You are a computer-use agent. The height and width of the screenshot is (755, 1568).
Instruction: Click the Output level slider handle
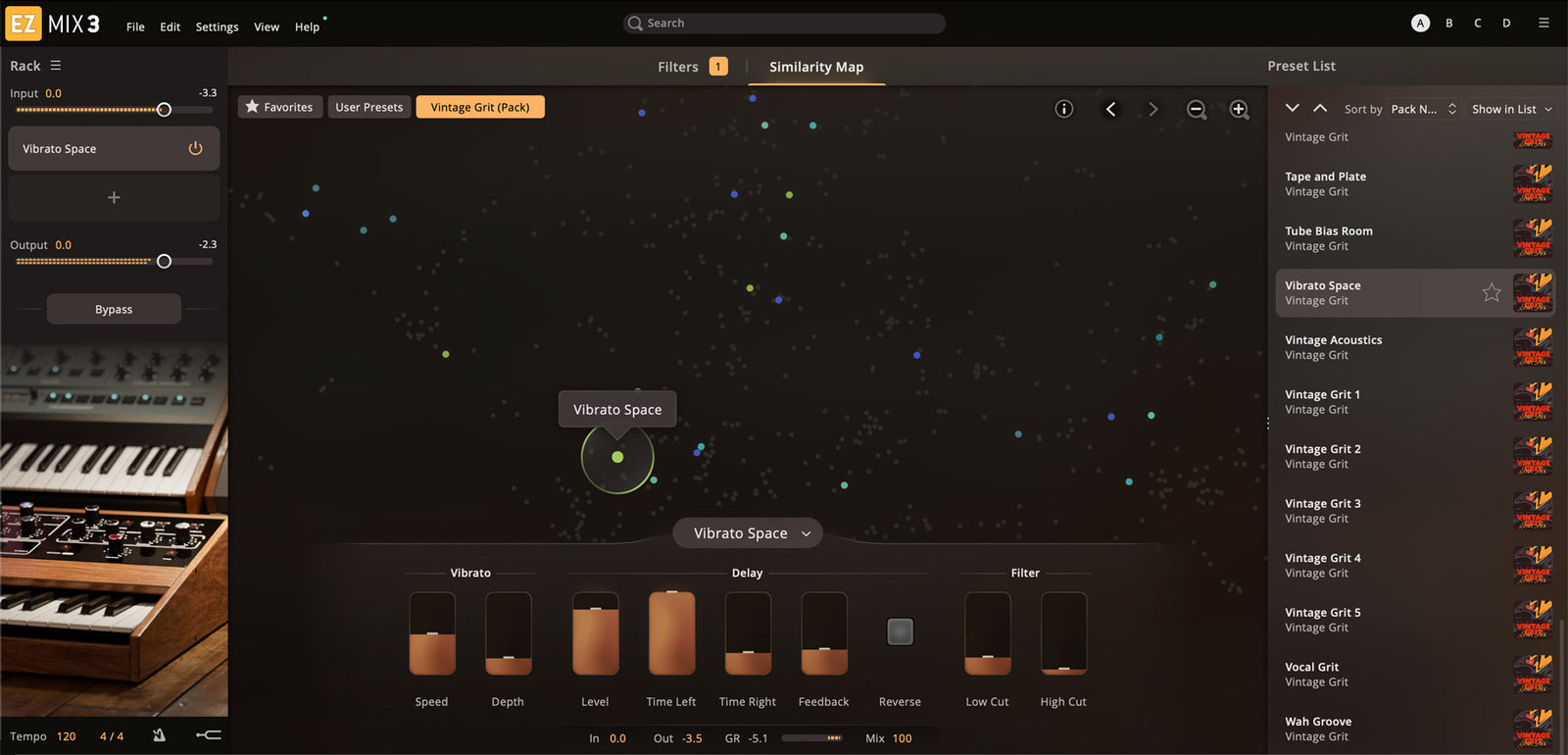pyautogui.click(x=164, y=261)
